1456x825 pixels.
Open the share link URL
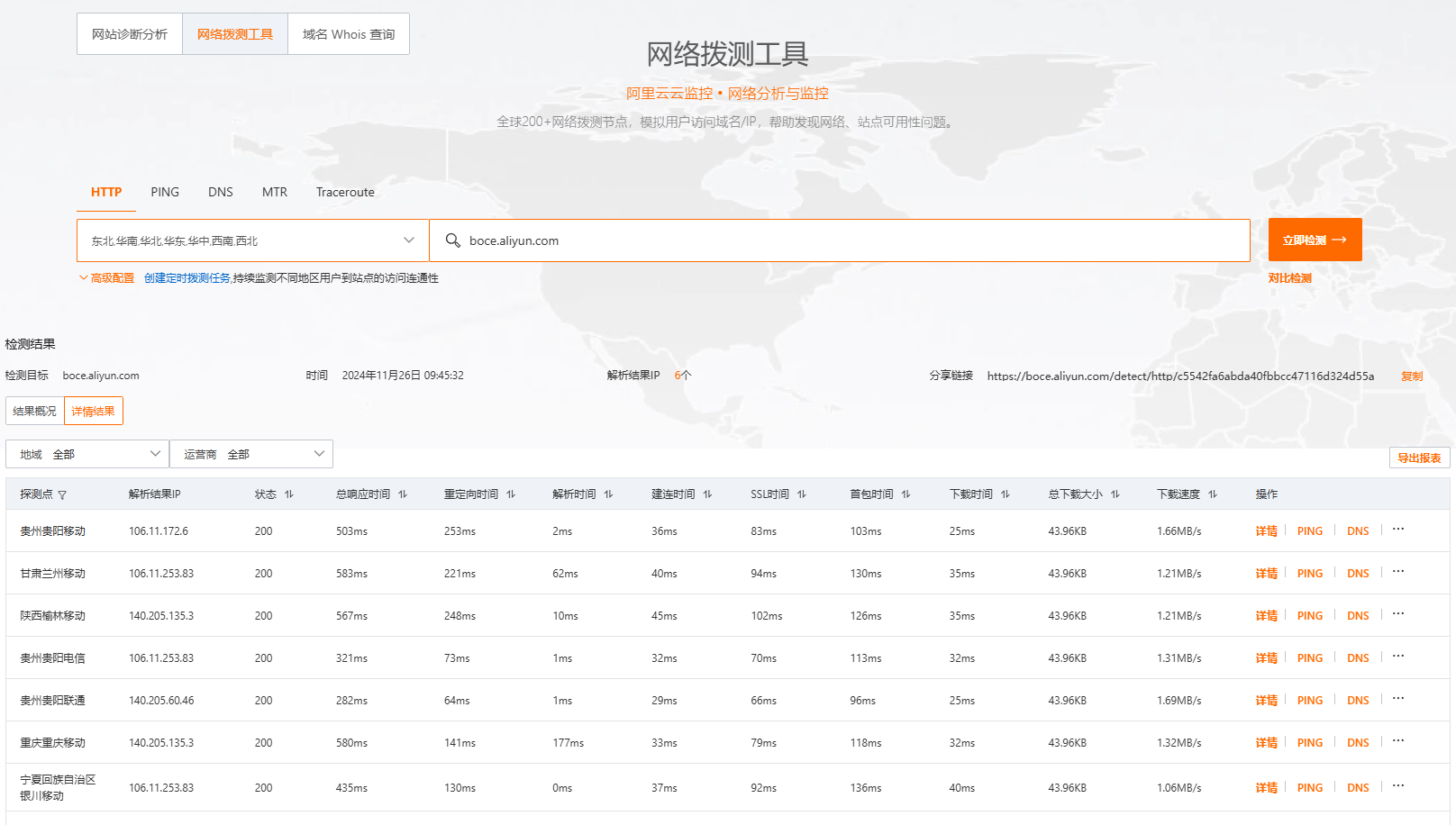click(x=1180, y=376)
